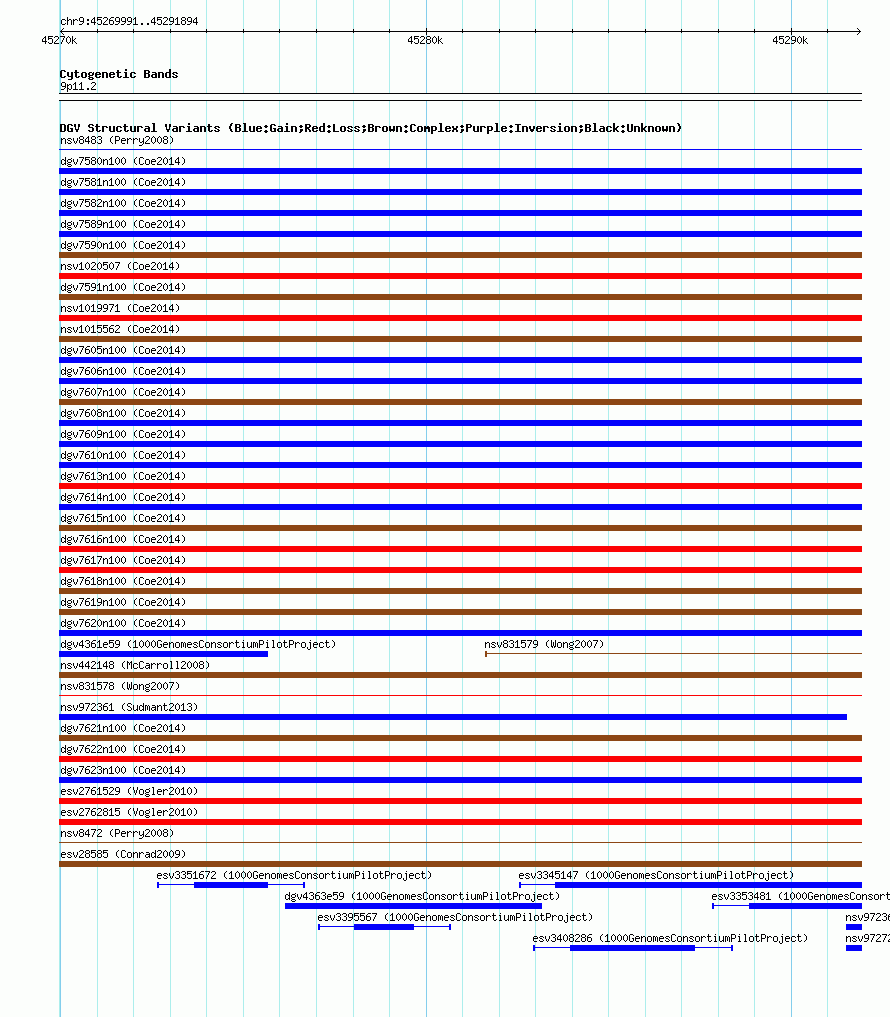Click the 45280k ruler position label
The image size is (890, 1017).
[426, 40]
